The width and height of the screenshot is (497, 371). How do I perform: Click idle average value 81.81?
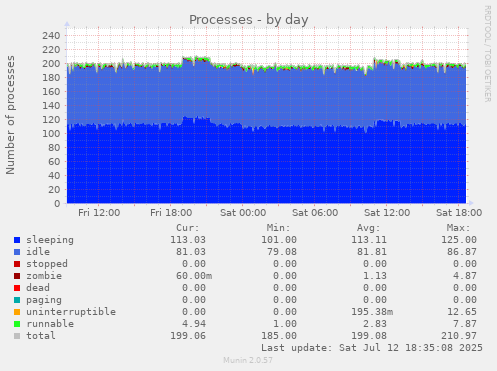pyautogui.click(x=372, y=252)
